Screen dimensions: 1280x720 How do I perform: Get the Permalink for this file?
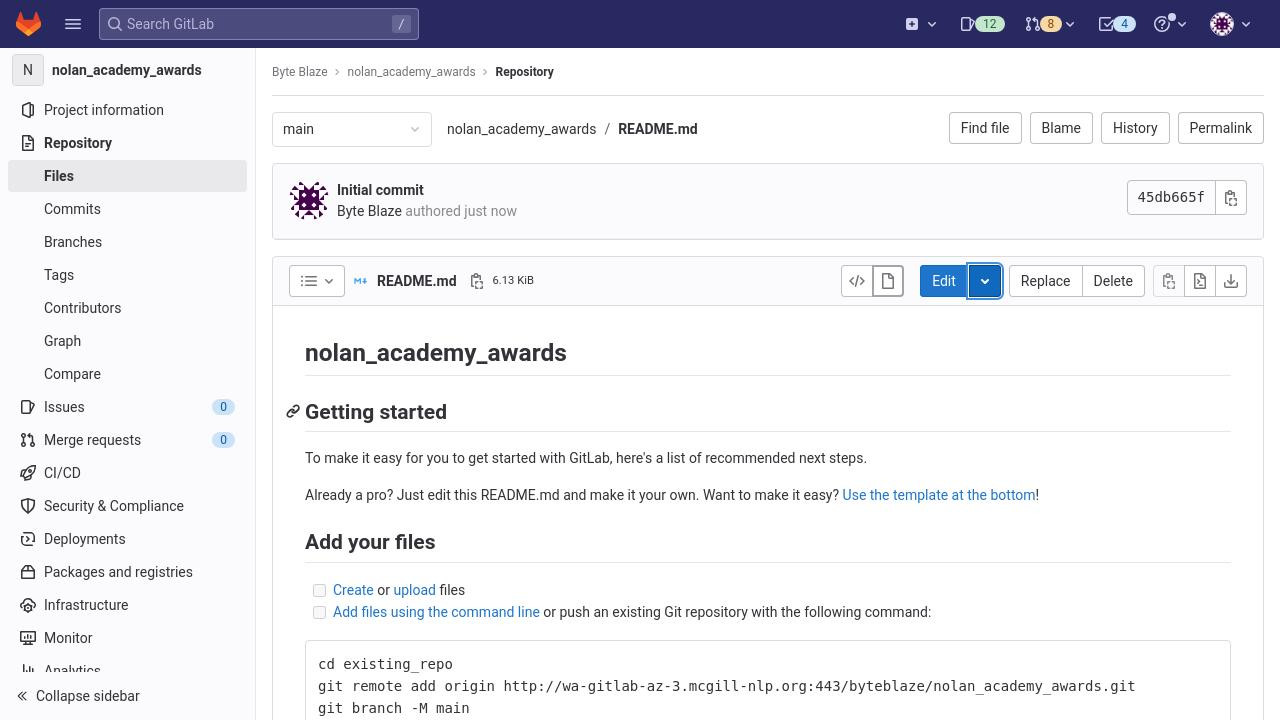click(1221, 128)
